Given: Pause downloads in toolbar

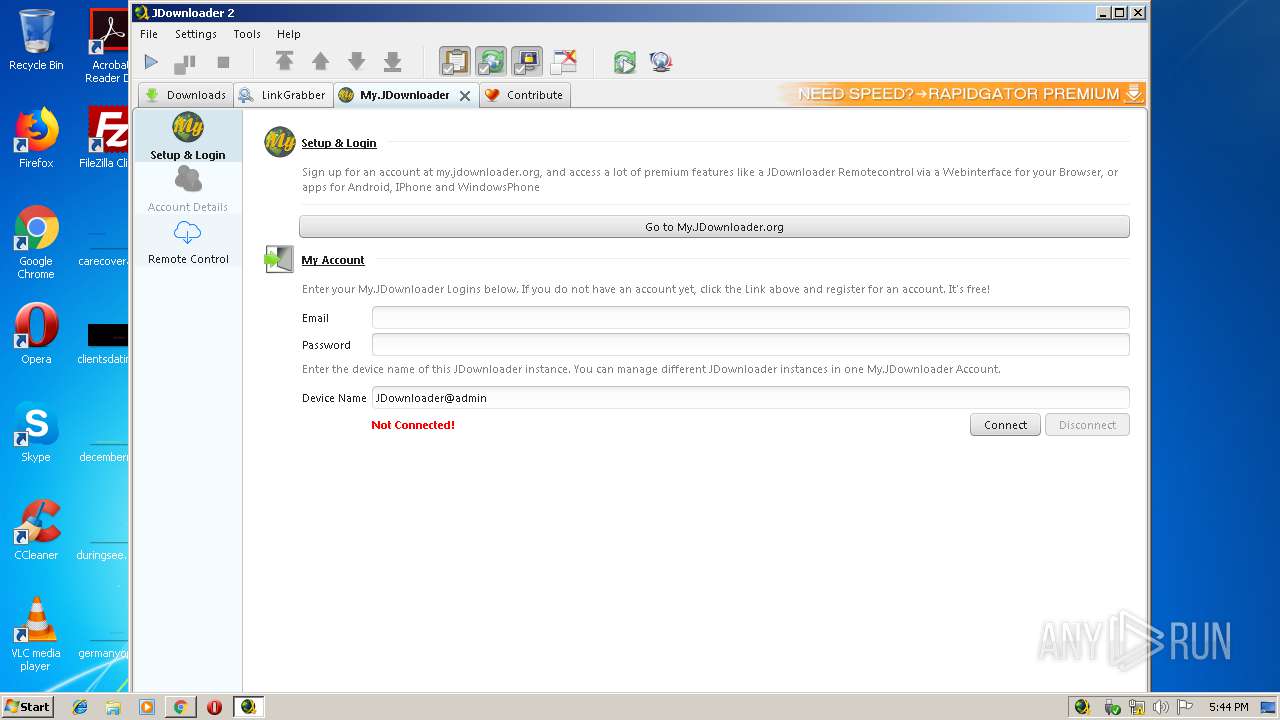Looking at the screenshot, I should click(x=185, y=63).
